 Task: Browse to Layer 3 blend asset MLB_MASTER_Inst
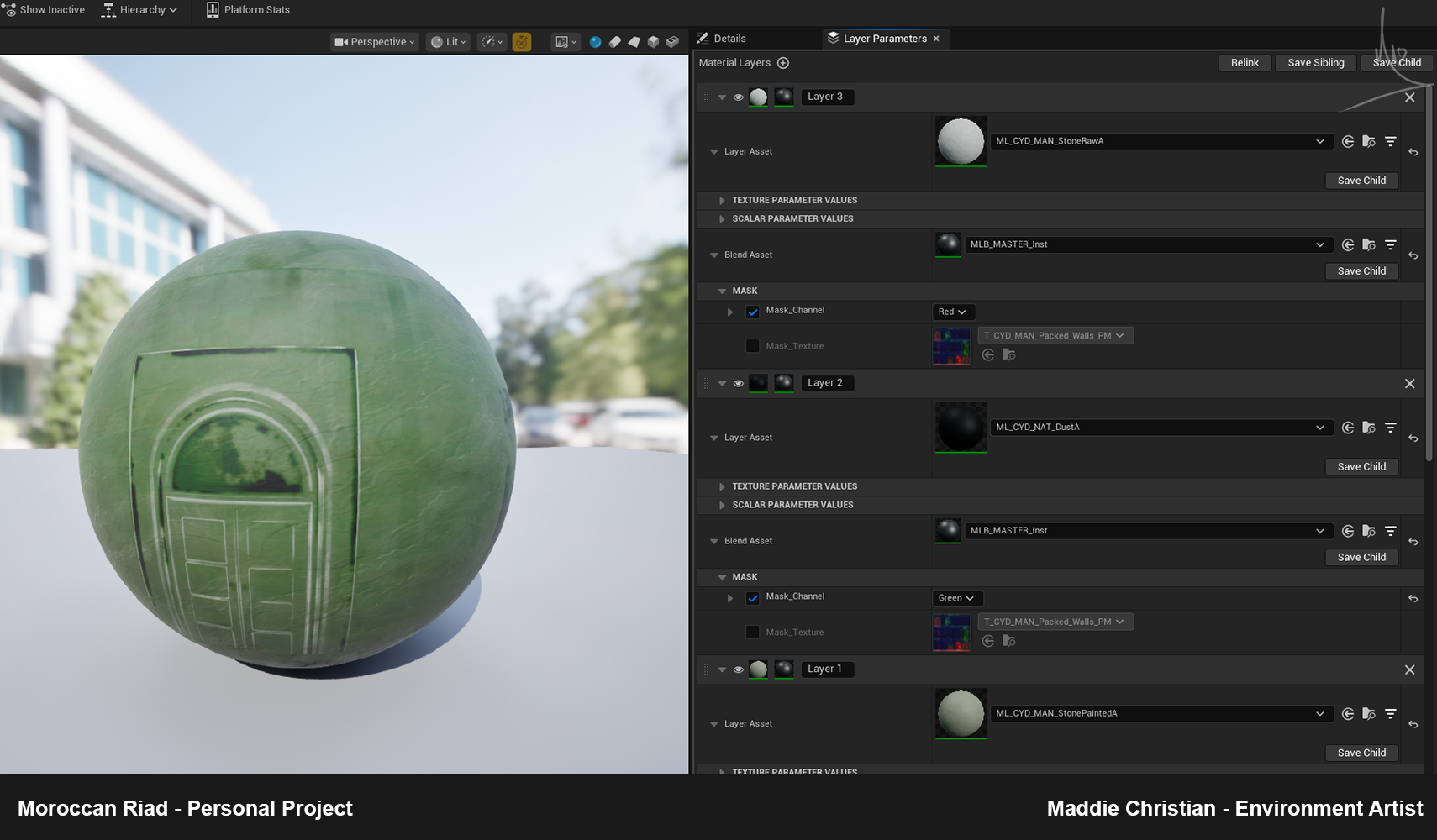click(x=1369, y=244)
